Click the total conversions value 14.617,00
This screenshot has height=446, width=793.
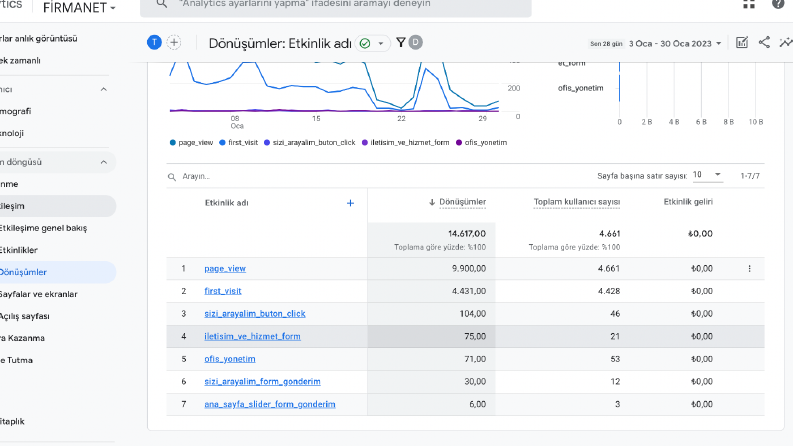(467, 234)
